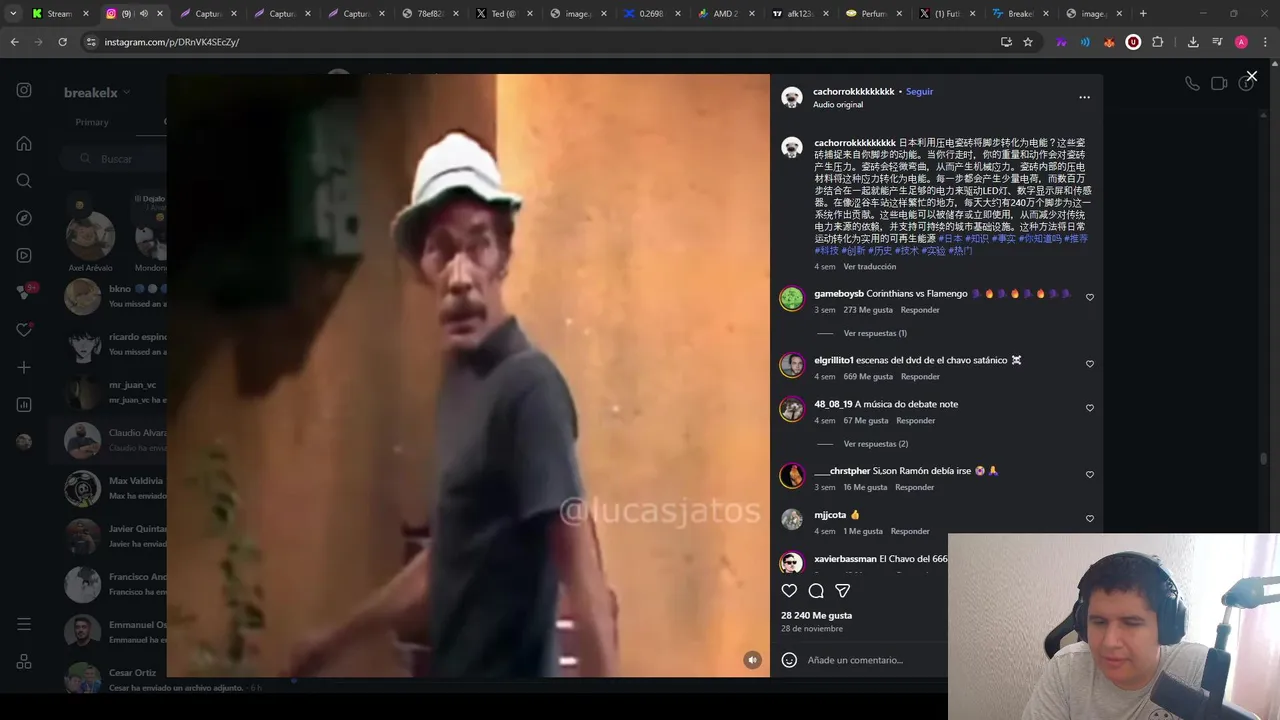
Task: Open hamburger More menu in sidebar
Action: pyautogui.click(x=24, y=624)
